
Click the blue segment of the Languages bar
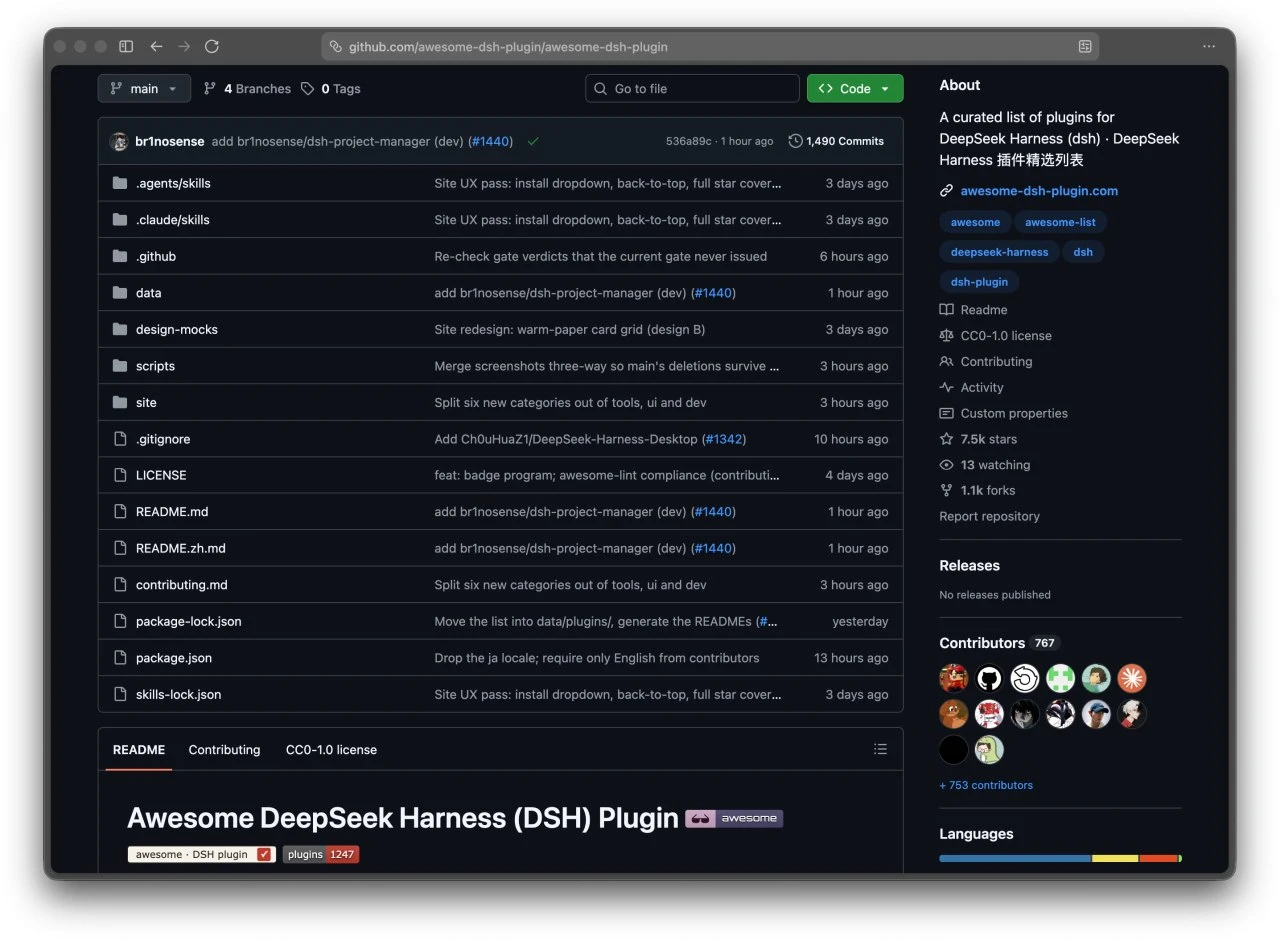[x=1015, y=858]
